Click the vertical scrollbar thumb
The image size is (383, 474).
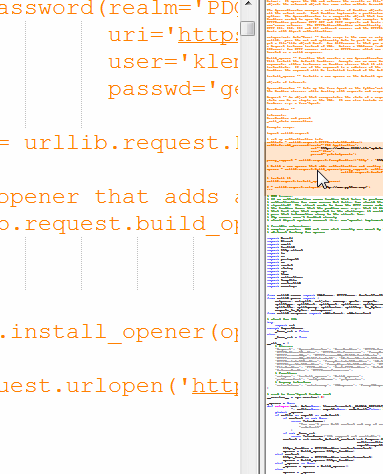[x=248, y=28]
